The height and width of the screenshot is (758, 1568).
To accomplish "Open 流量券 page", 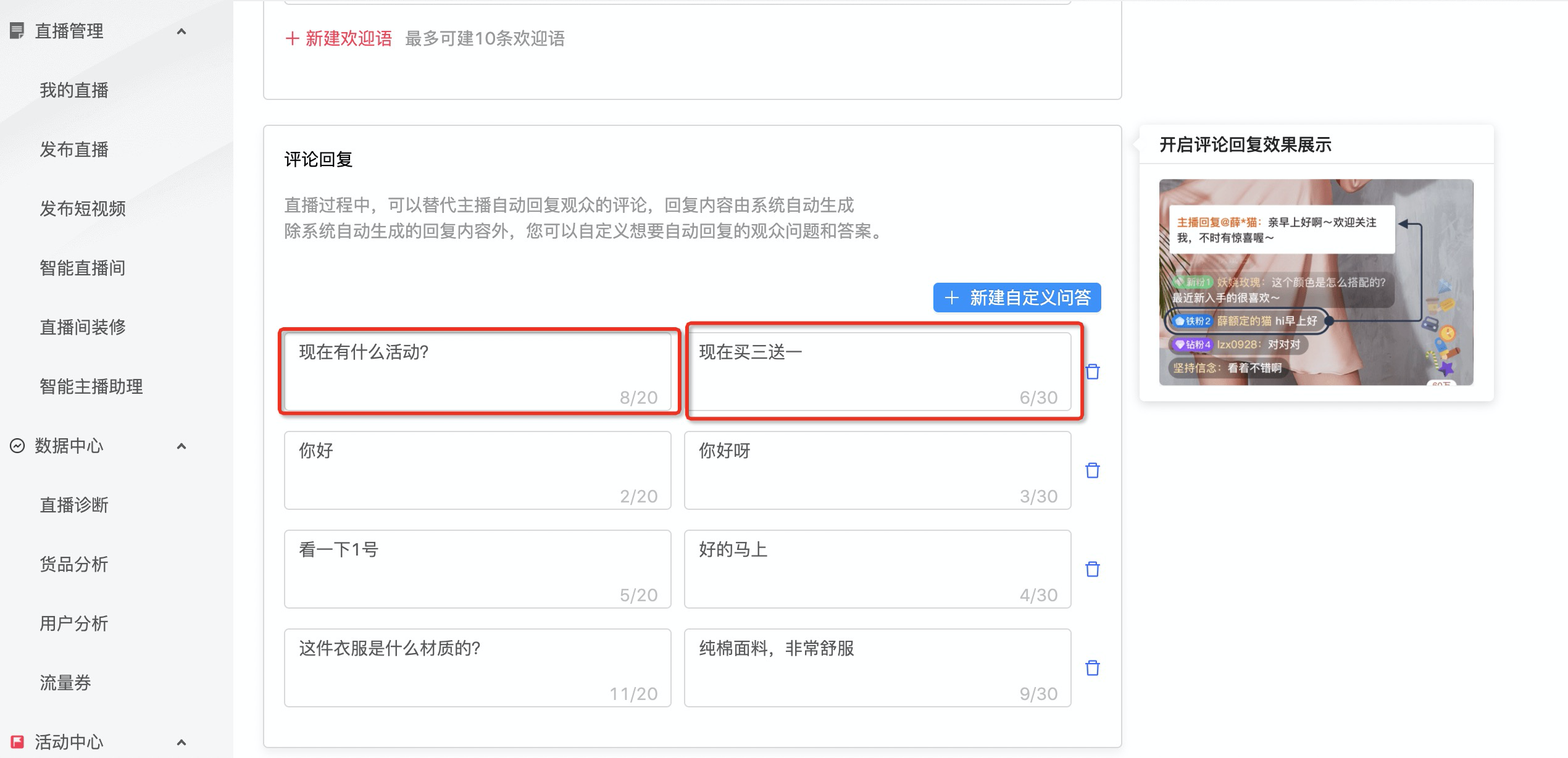I will [65, 683].
